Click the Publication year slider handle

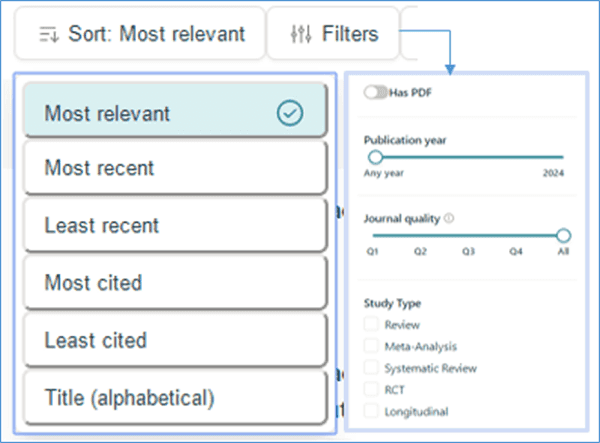pos(375,157)
